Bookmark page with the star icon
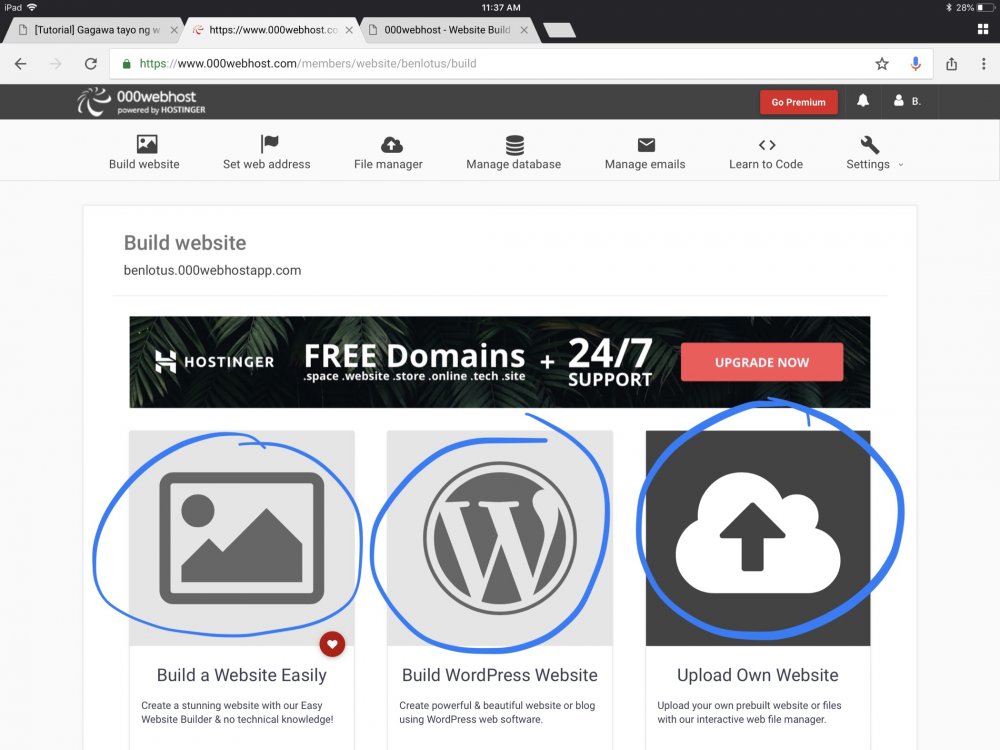Viewport: 1000px width, 750px height. pyautogui.click(x=881, y=64)
